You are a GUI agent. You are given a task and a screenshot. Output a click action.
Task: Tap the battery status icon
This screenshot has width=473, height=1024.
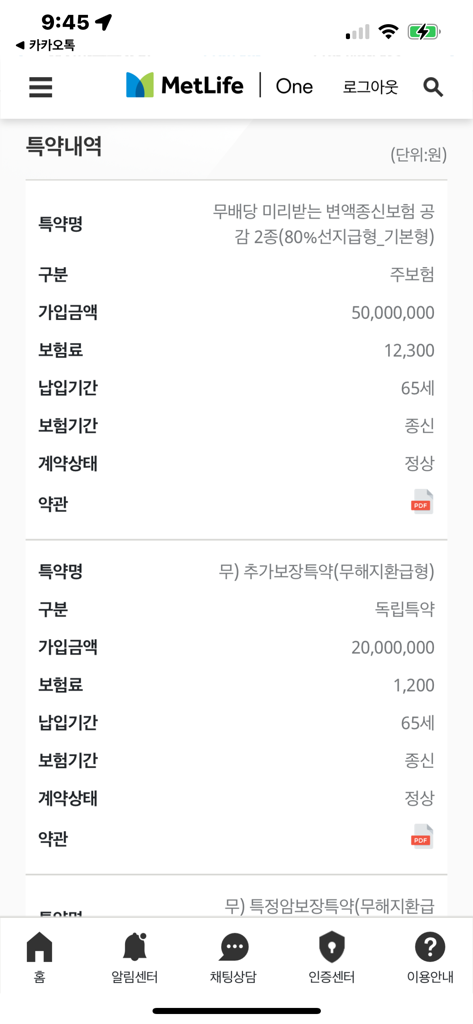point(424,31)
